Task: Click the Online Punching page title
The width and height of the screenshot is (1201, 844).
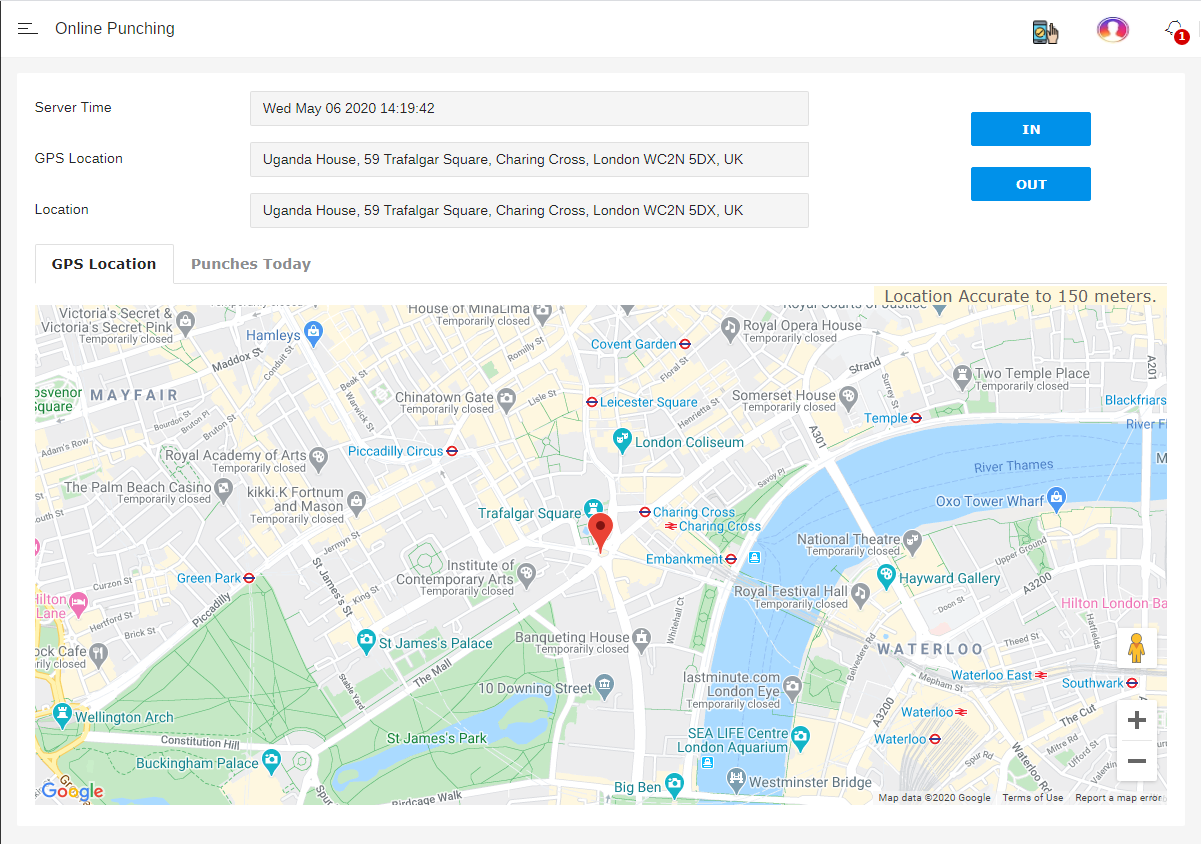Action: tap(115, 29)
